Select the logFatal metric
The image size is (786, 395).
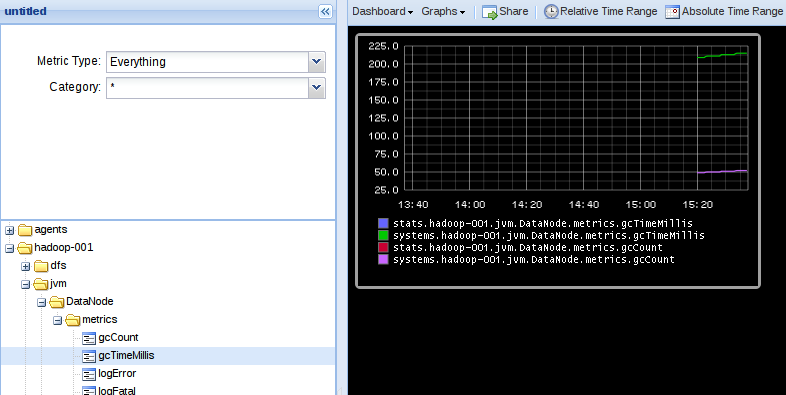point(117,390)
